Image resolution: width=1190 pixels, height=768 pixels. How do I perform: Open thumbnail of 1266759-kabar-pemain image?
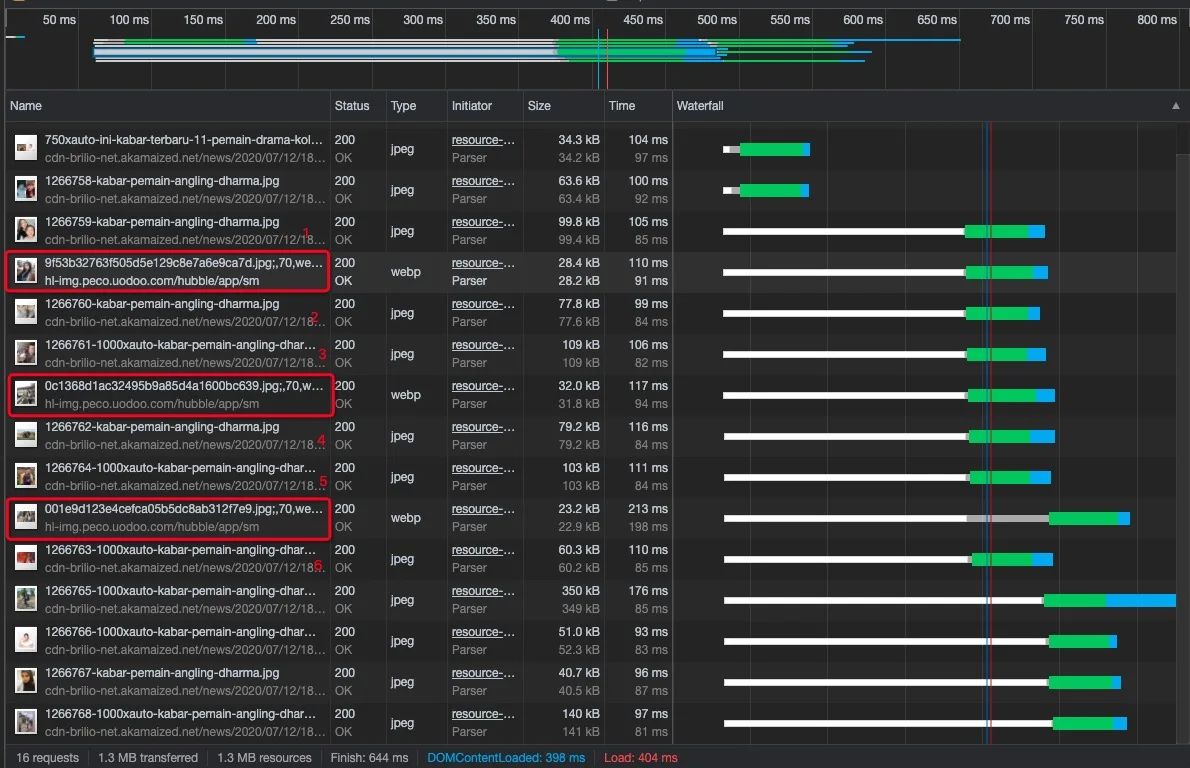click(26, 230)
